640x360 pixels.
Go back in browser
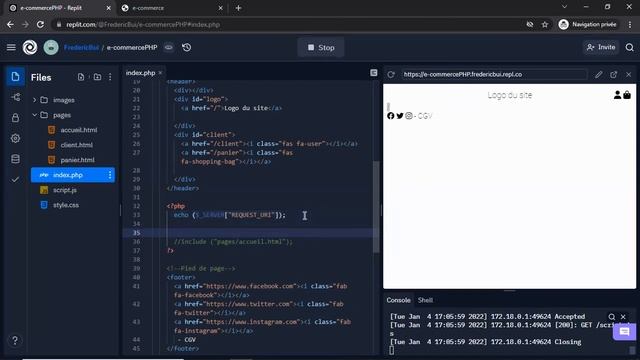tap(10, 24)
